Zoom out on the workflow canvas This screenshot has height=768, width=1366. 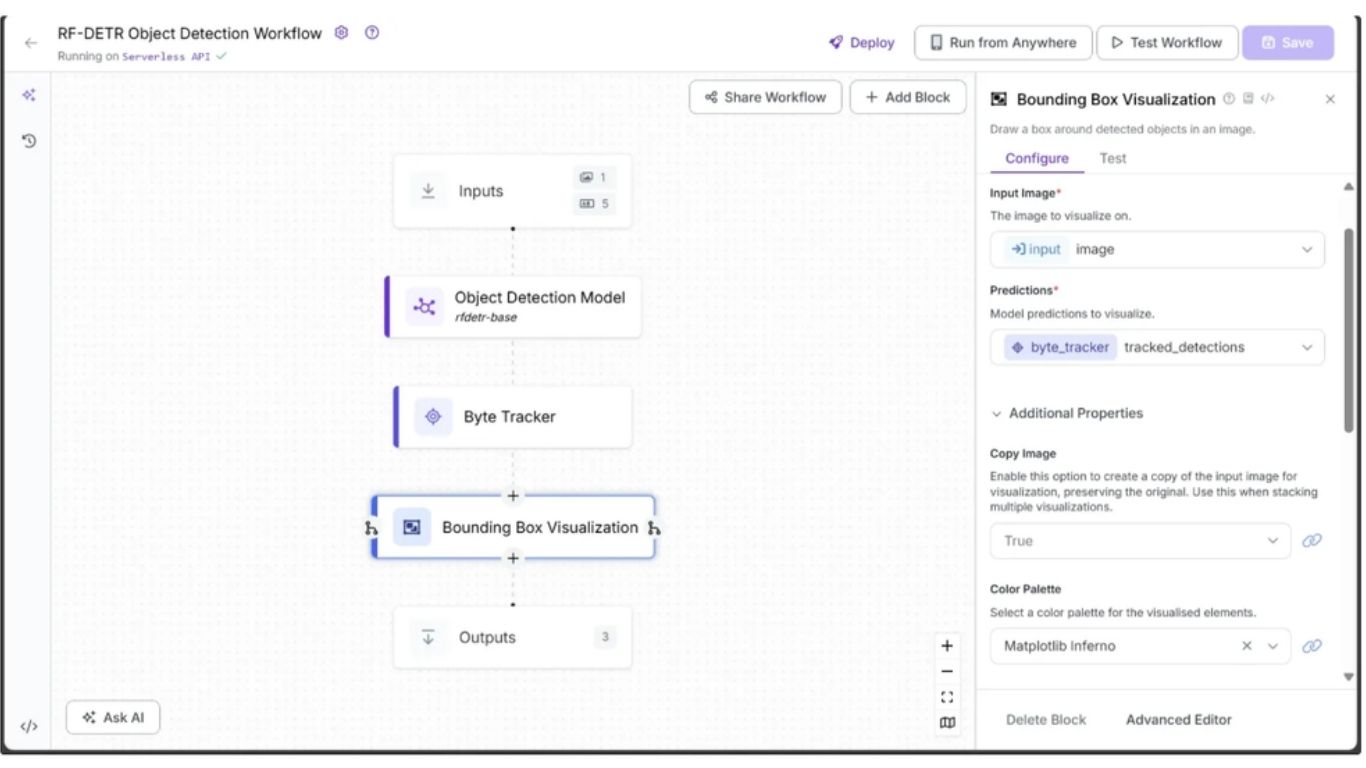(x=947, y=672)
